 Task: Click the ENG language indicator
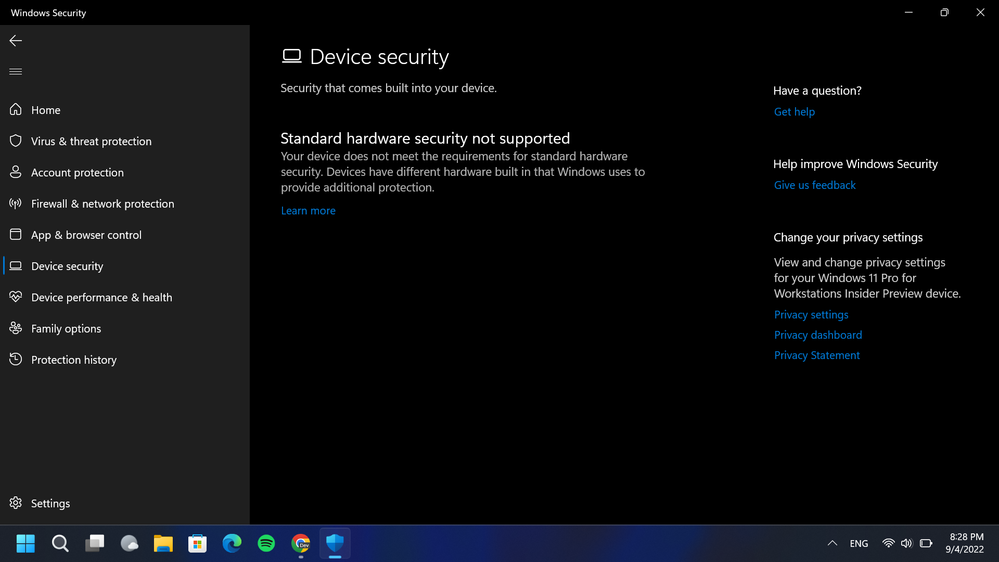point(859,544)
